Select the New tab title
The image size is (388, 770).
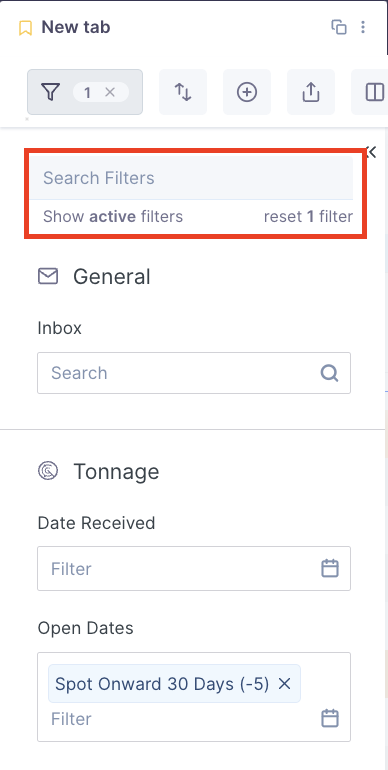(x=76, y=27)
